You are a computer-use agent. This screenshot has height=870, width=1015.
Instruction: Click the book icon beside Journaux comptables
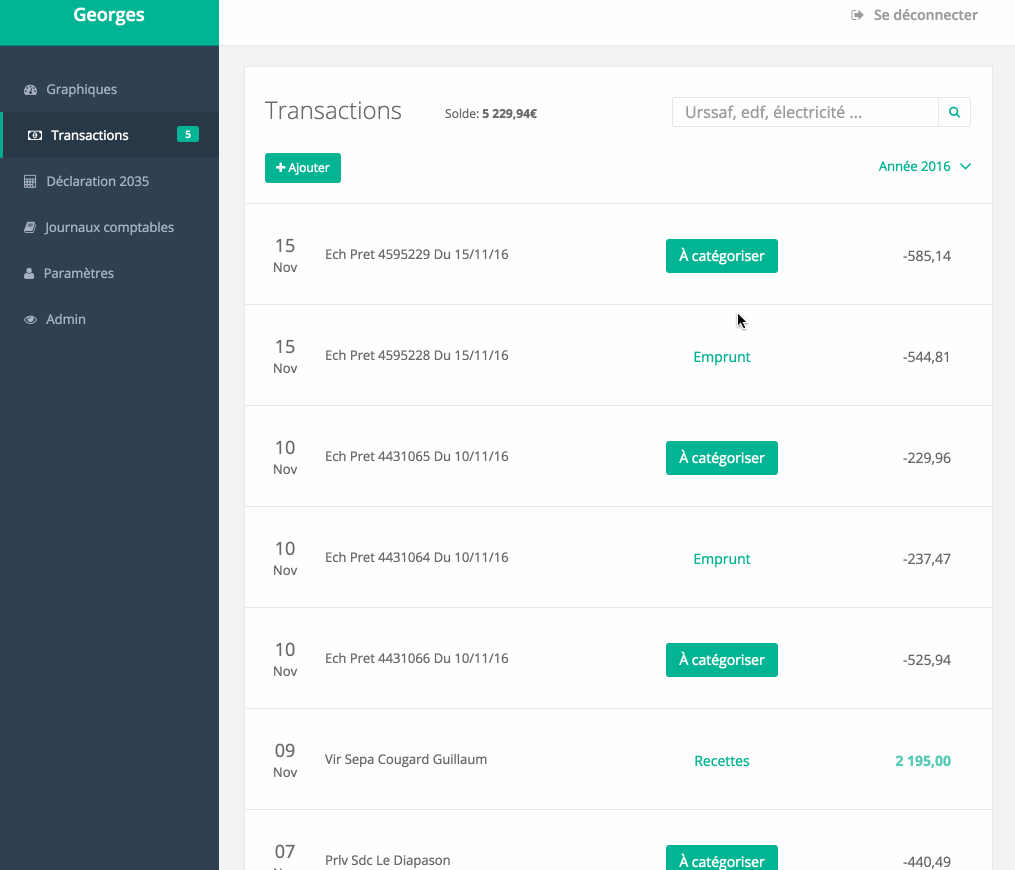coord(30,228)
